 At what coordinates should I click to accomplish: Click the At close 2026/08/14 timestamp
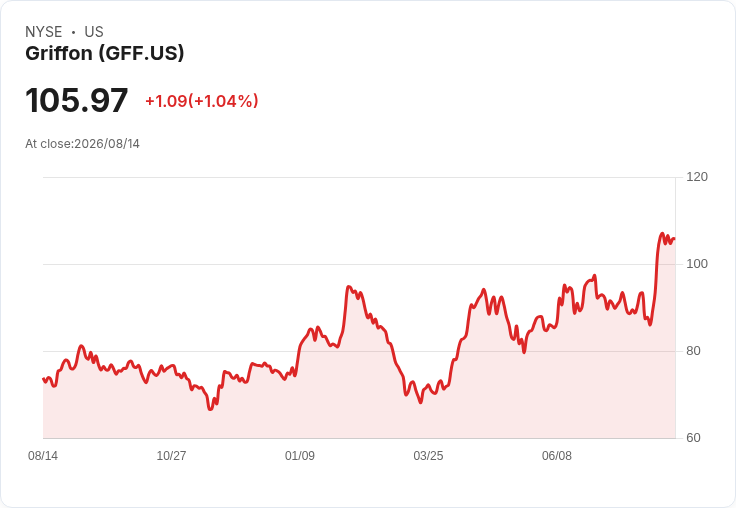click(83, 144)
